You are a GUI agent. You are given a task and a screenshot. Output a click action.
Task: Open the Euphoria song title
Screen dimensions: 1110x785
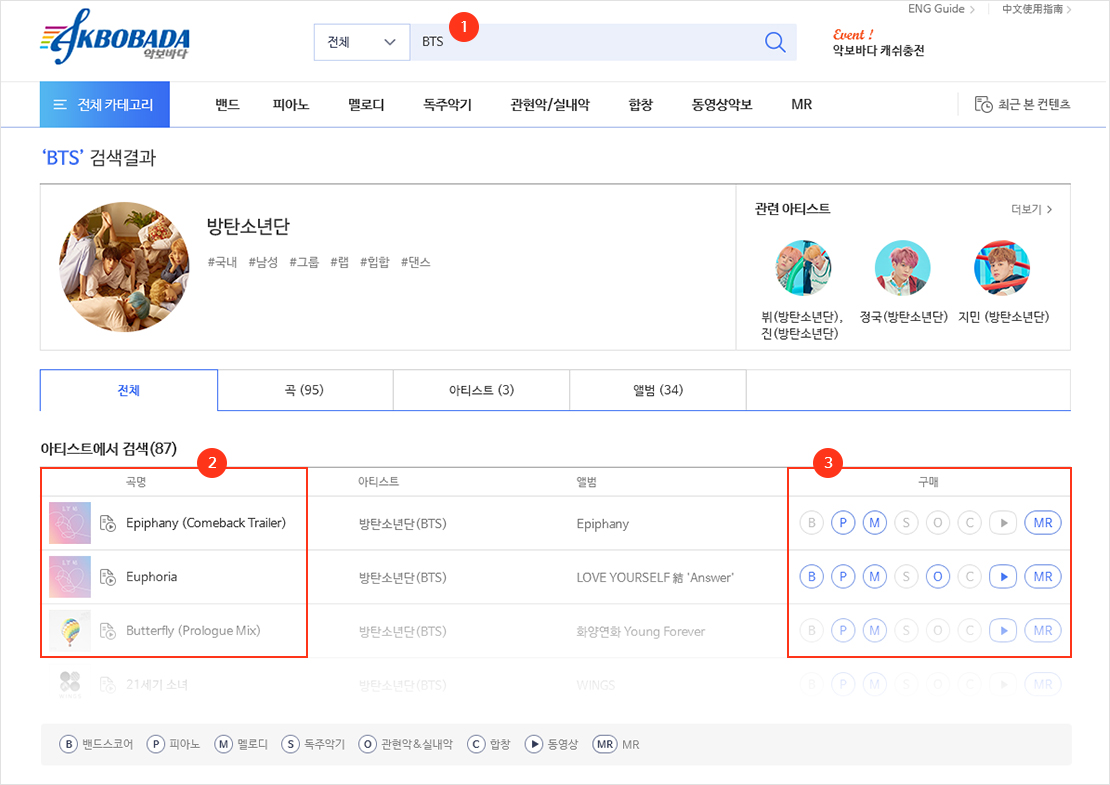tap(151, 577)
